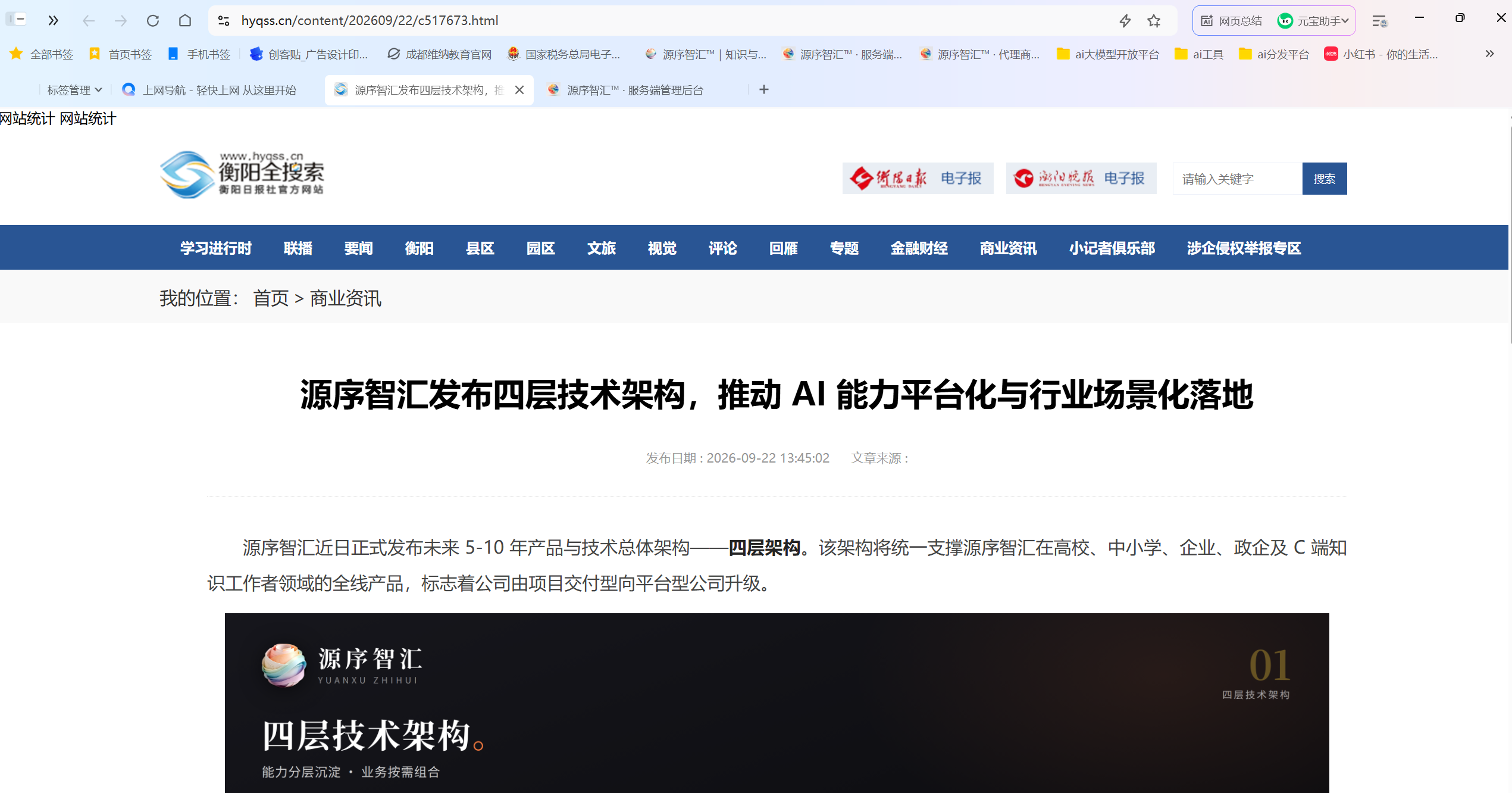Open the 专题 nav item

coord(844,248)
